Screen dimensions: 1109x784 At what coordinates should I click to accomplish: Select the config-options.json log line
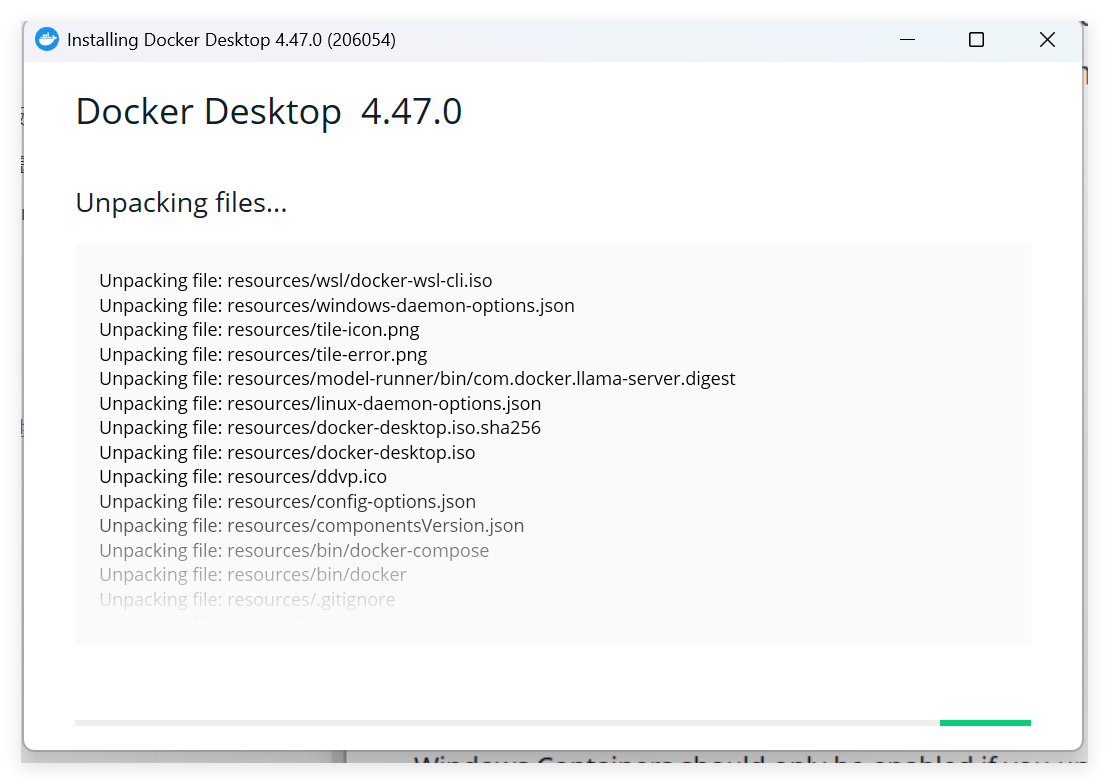click(x=288, y=501)
